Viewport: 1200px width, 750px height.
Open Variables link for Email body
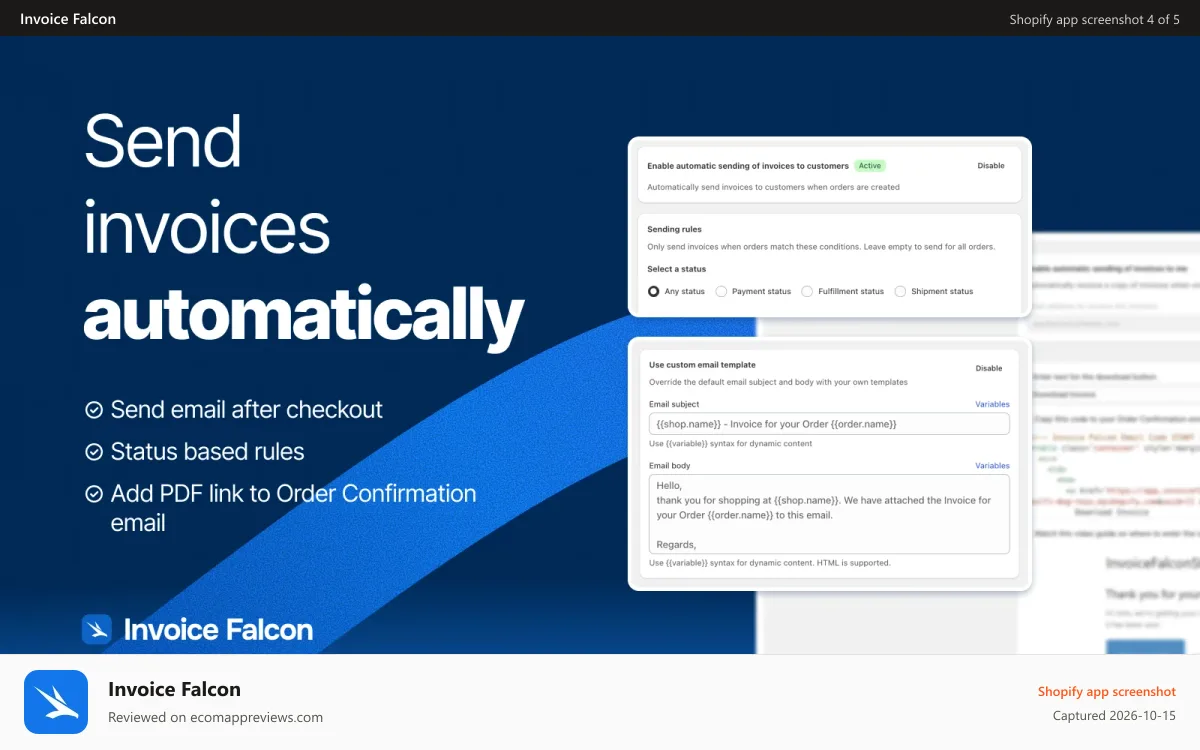point(992,465)
